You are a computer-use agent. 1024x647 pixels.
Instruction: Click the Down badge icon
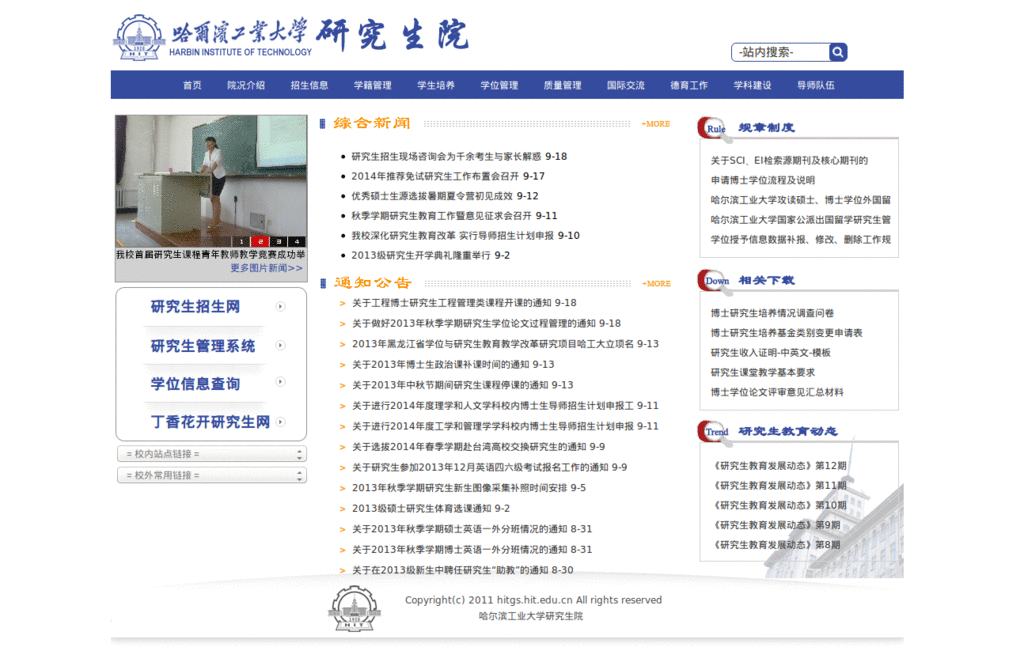point(714,281)
